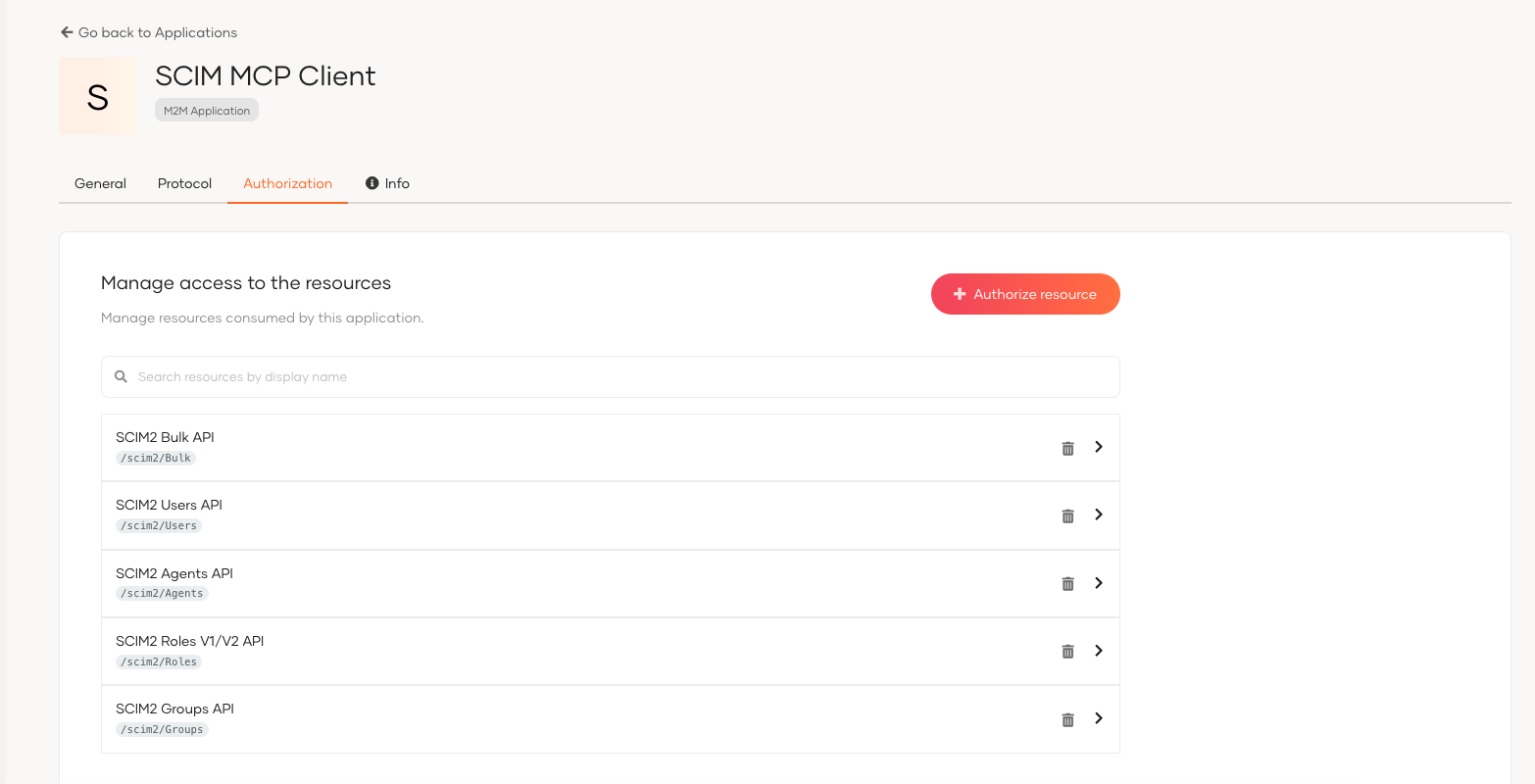Screen dimensions: 1535x784
Task: Click the /scim2/Groups path label
Action: click(x=162, y=729)
